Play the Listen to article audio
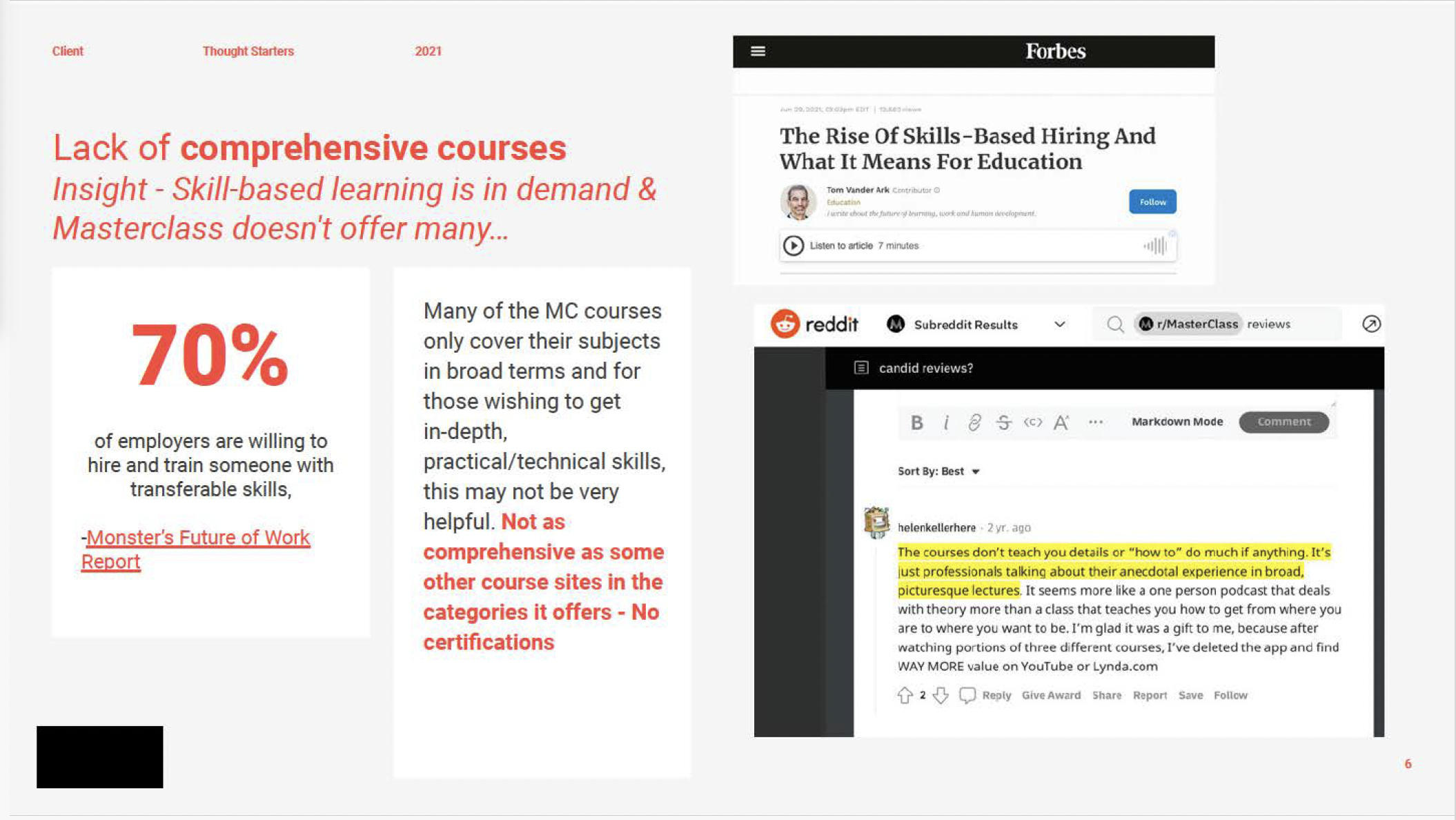The image size is (1456, 820). point(794,245)
